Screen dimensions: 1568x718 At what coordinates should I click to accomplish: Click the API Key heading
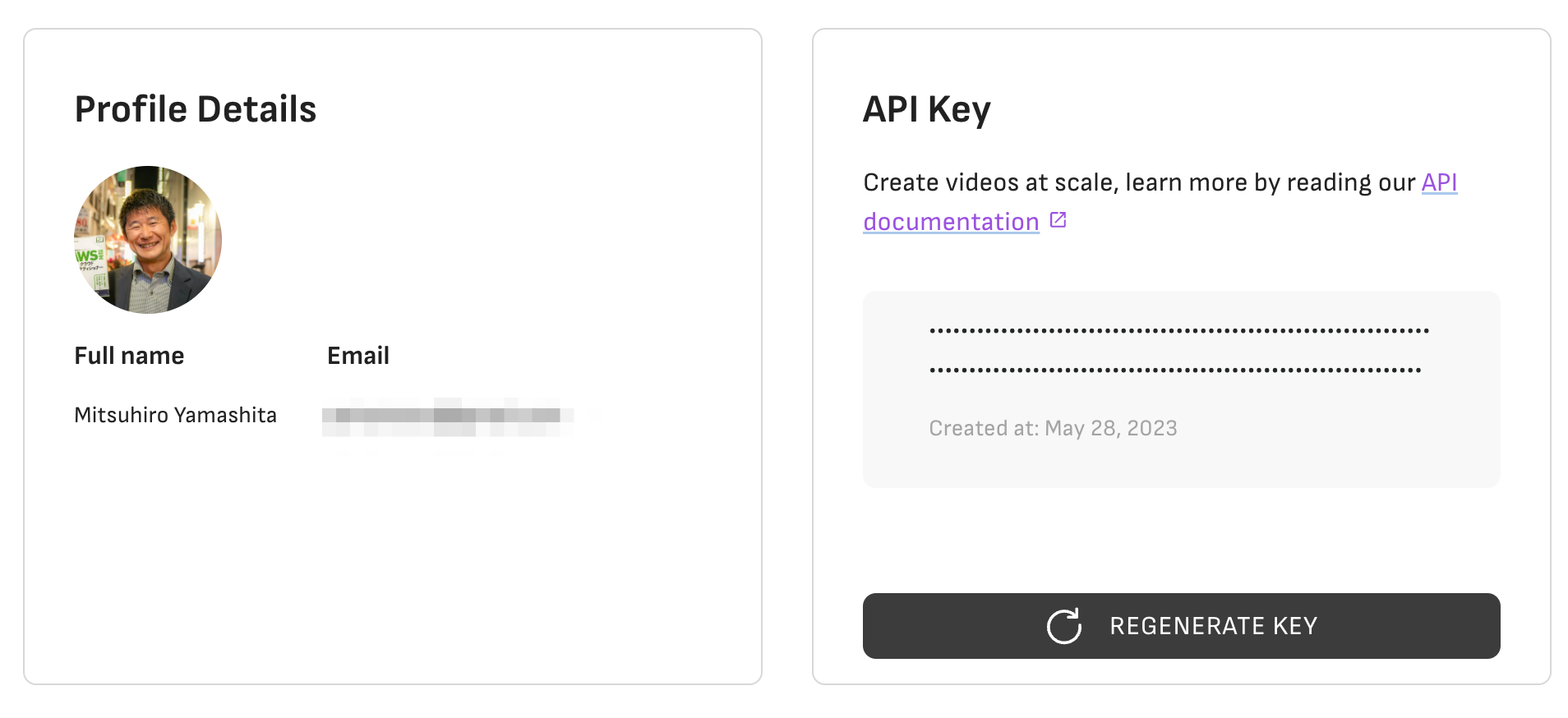(927, 109)
